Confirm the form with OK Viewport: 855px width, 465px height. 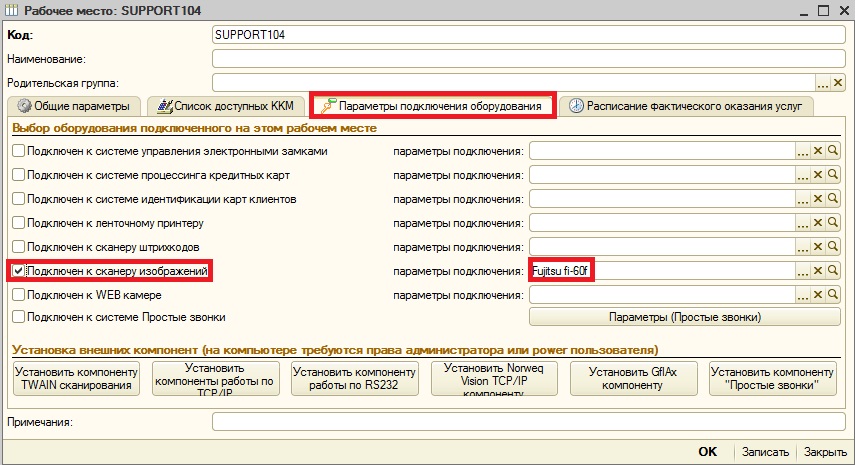click(x=707, y=451)
